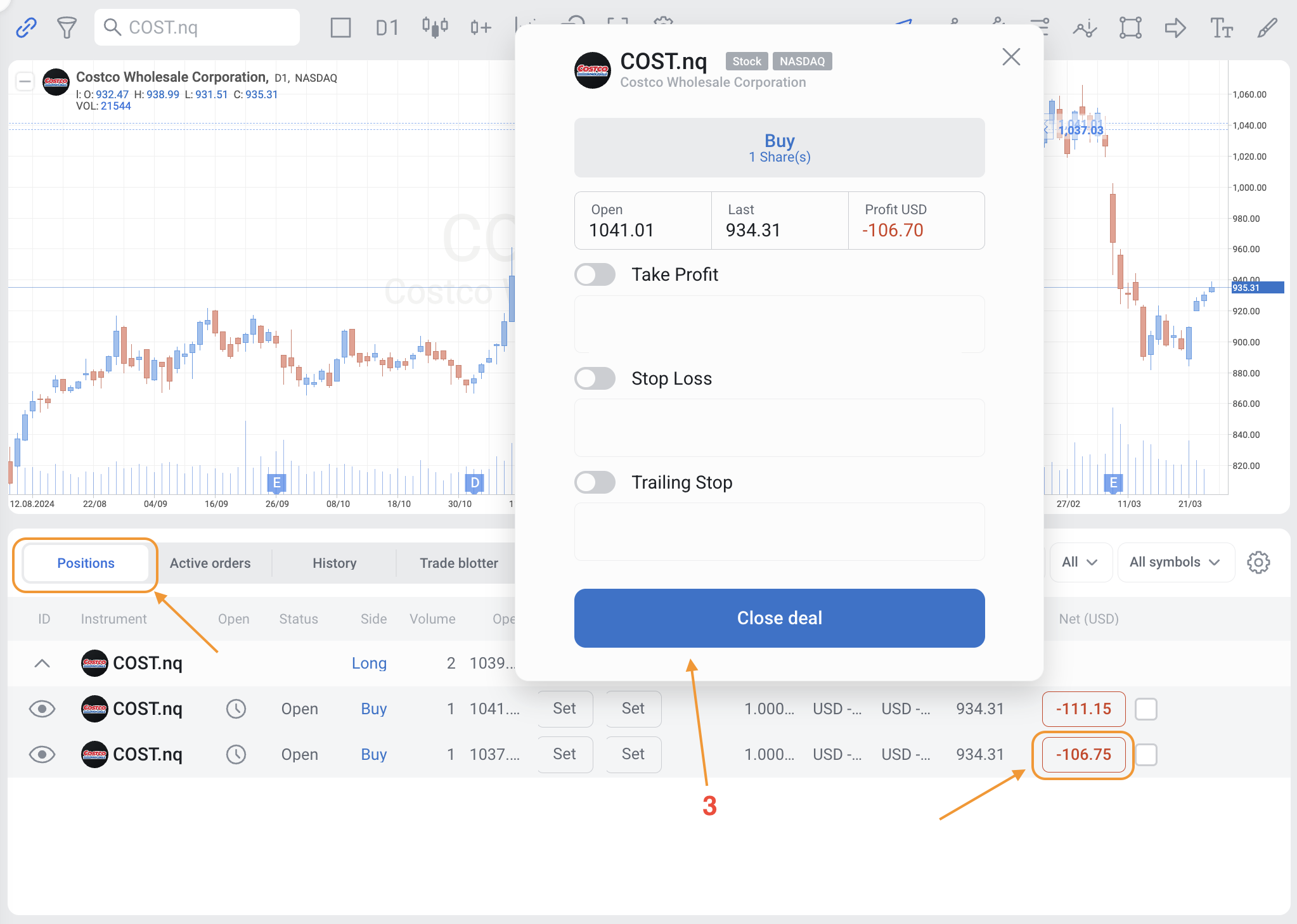This screenshot has height=924, width=1297.
Task: Turn on the Stop Loss switch
Action: click(595, 378)
